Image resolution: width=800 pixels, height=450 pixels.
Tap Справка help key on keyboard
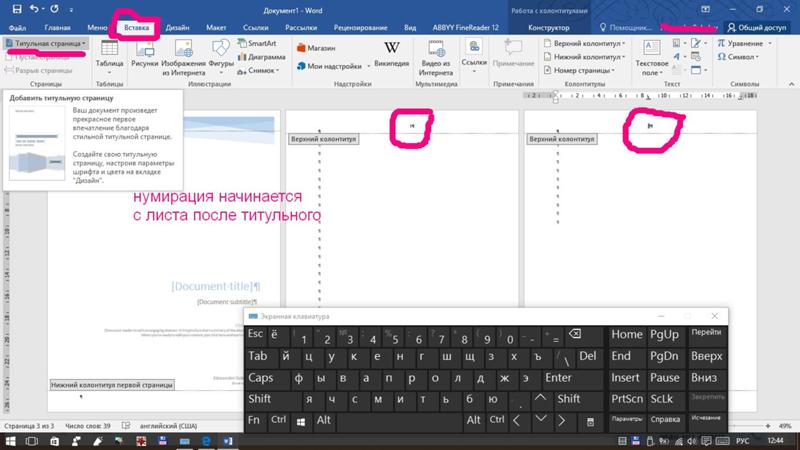click(665, 419)
